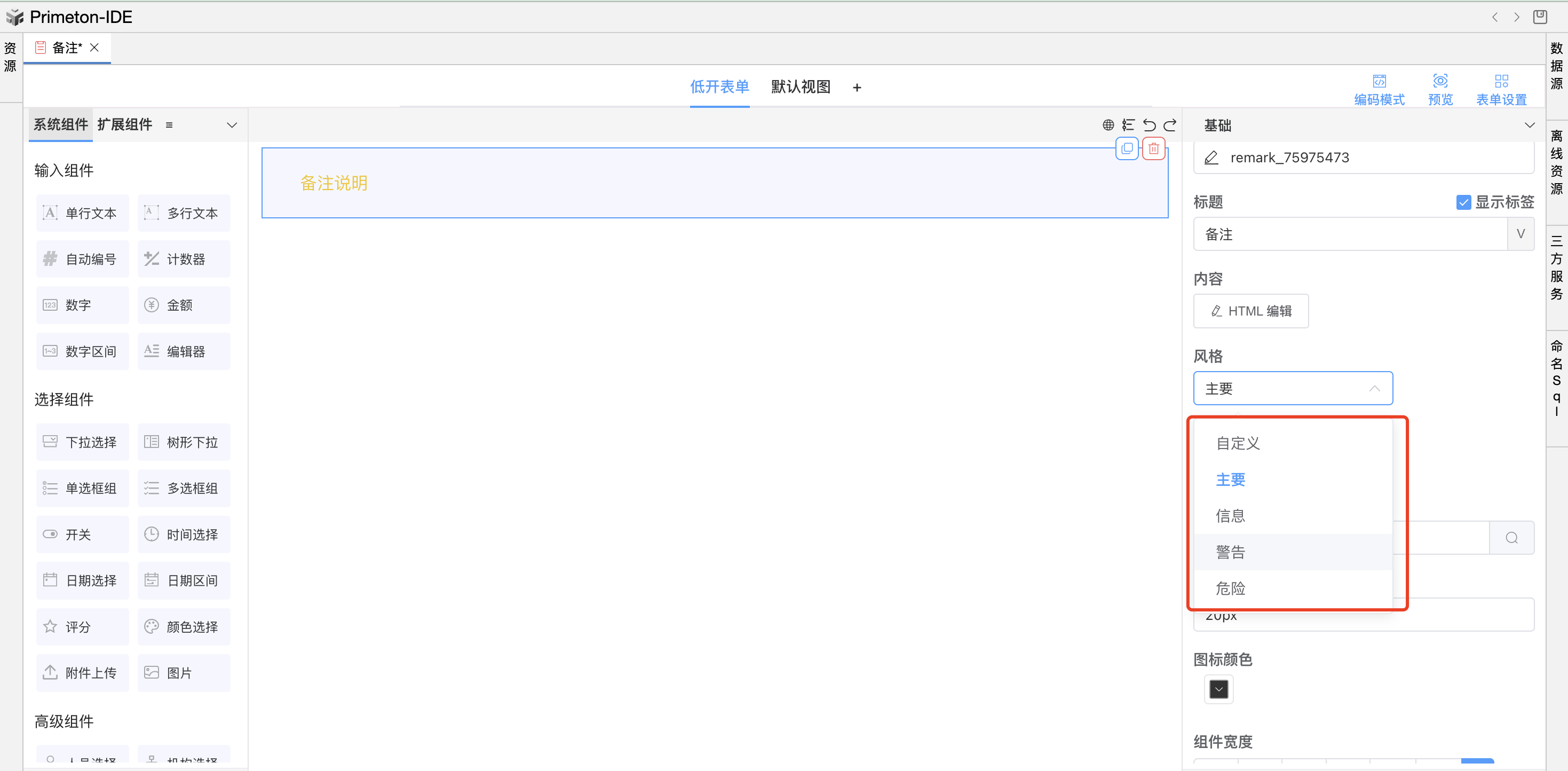
Task: Collapse the 基础 properties section
Action: click(1529, 125)
